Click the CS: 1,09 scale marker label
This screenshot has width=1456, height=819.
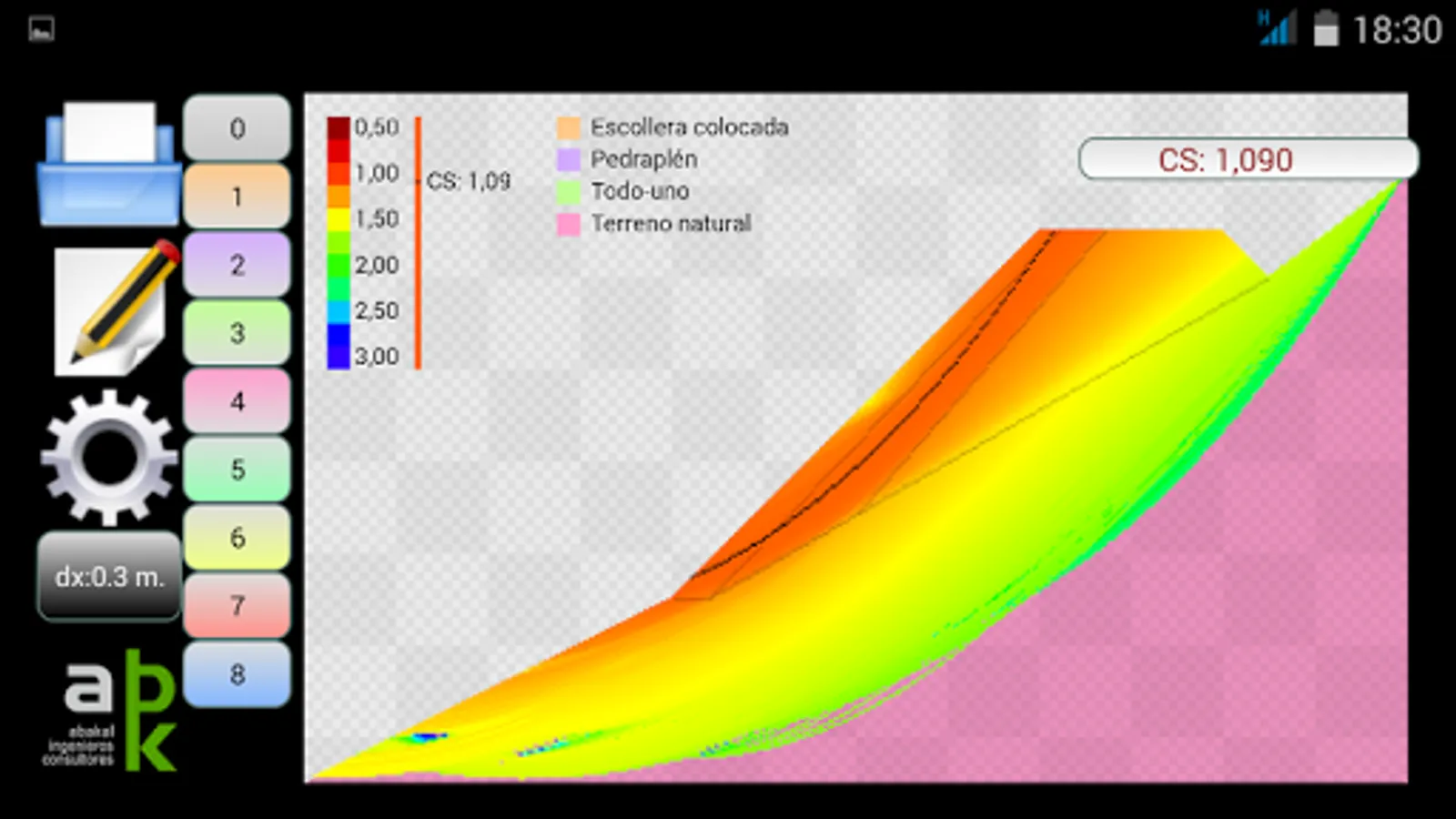[x=469, y=181]
